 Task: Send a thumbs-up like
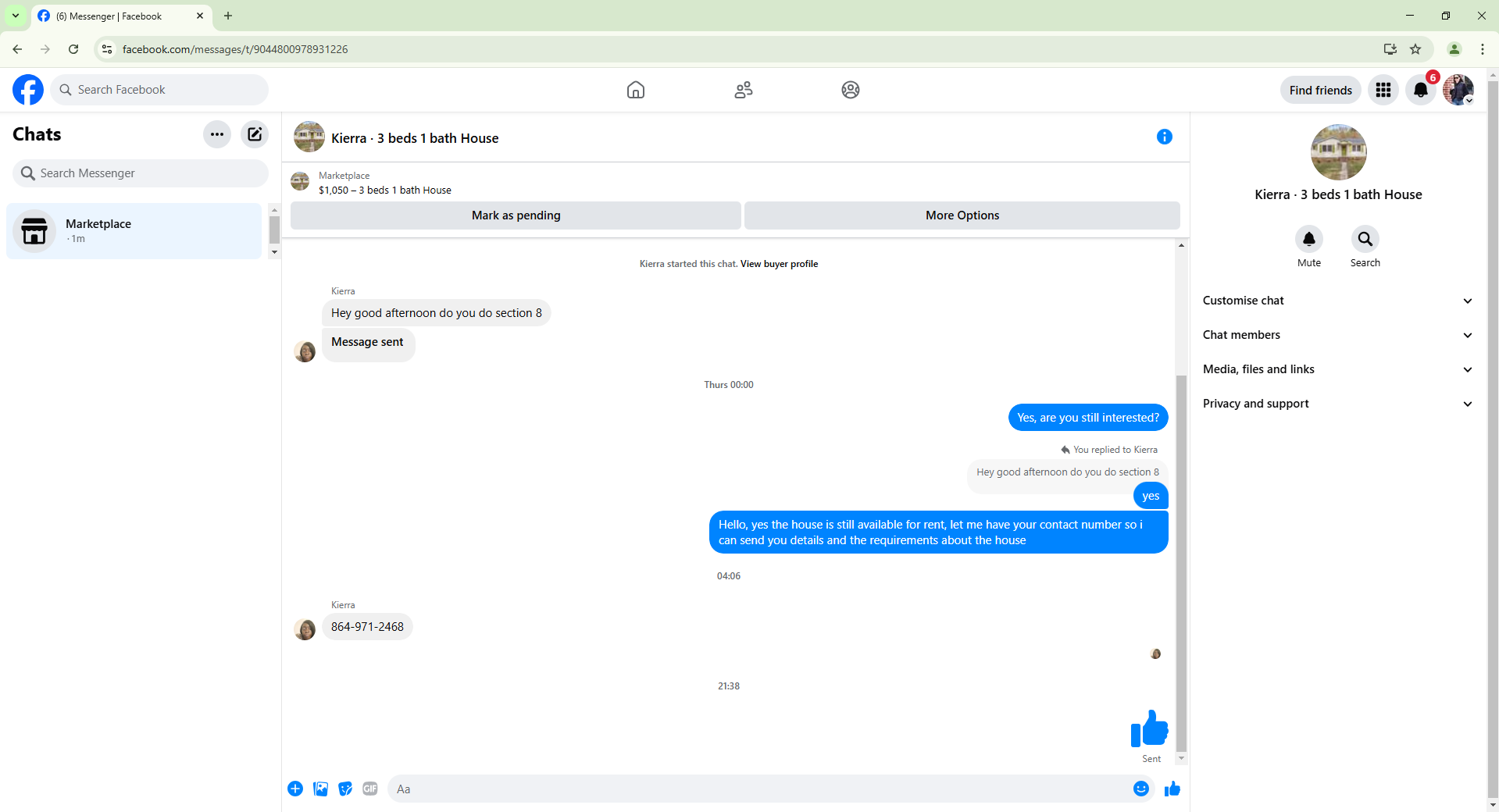(1172, 789)
